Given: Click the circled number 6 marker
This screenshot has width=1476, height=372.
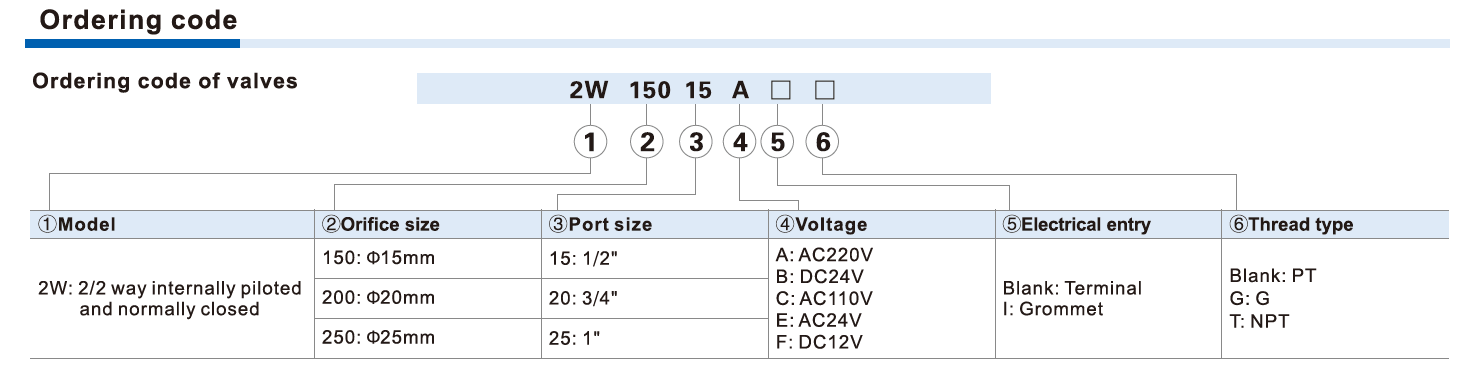Looking at the screenshot, I should [x=823, y=143].
